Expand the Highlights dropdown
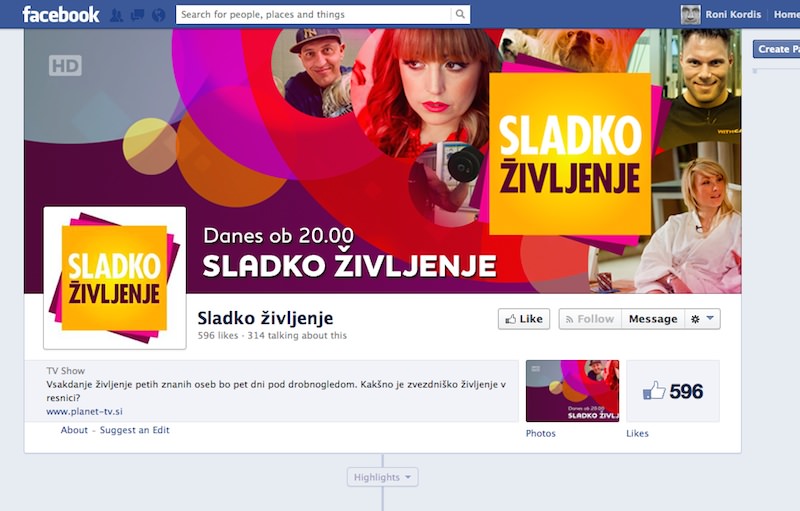The width and height of the screenshot is (800, 511). click(x=383, y=477)
